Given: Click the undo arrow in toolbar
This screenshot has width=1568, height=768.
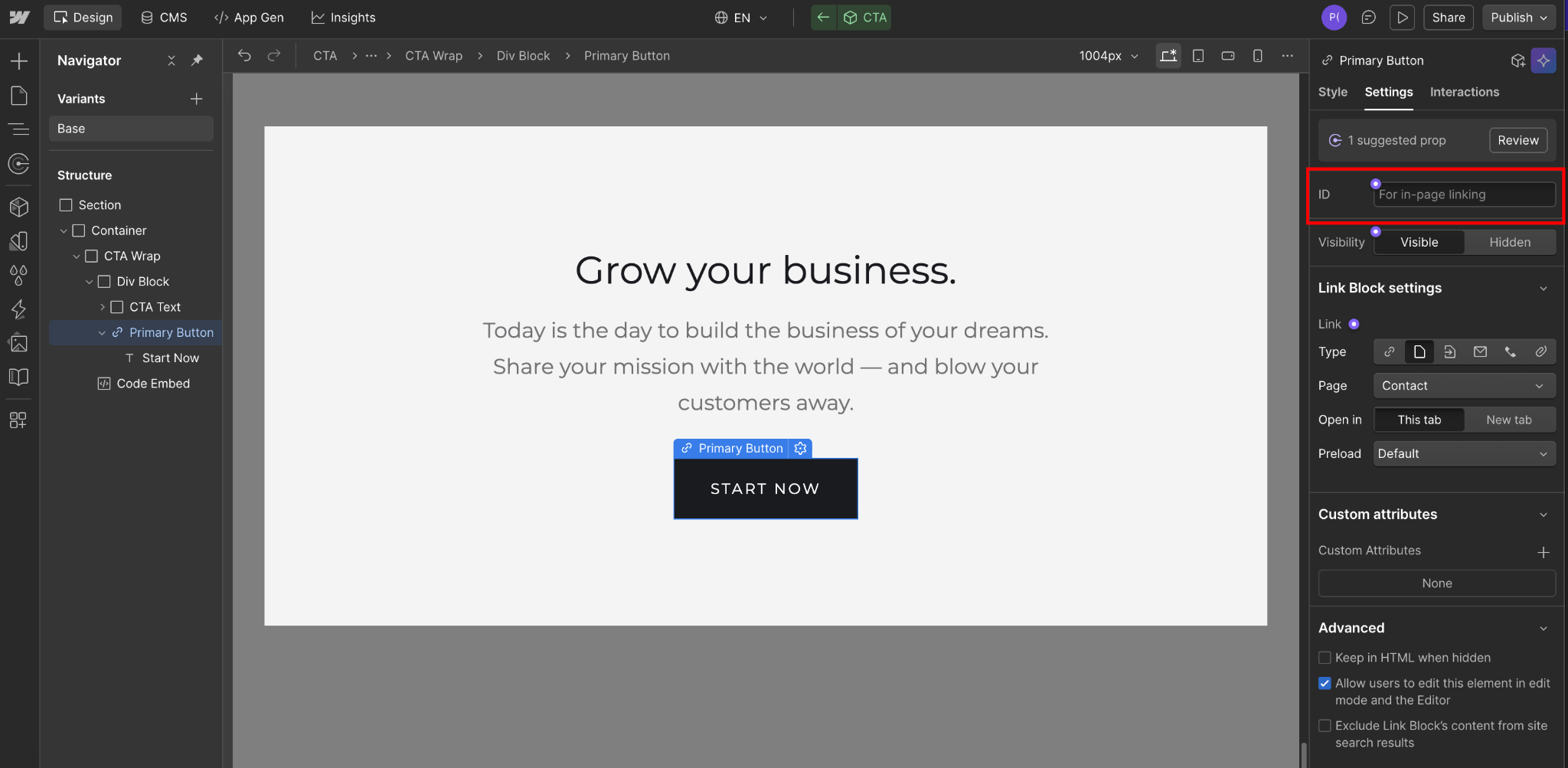Looking at the screenshot, I should (x=244, y=55).
